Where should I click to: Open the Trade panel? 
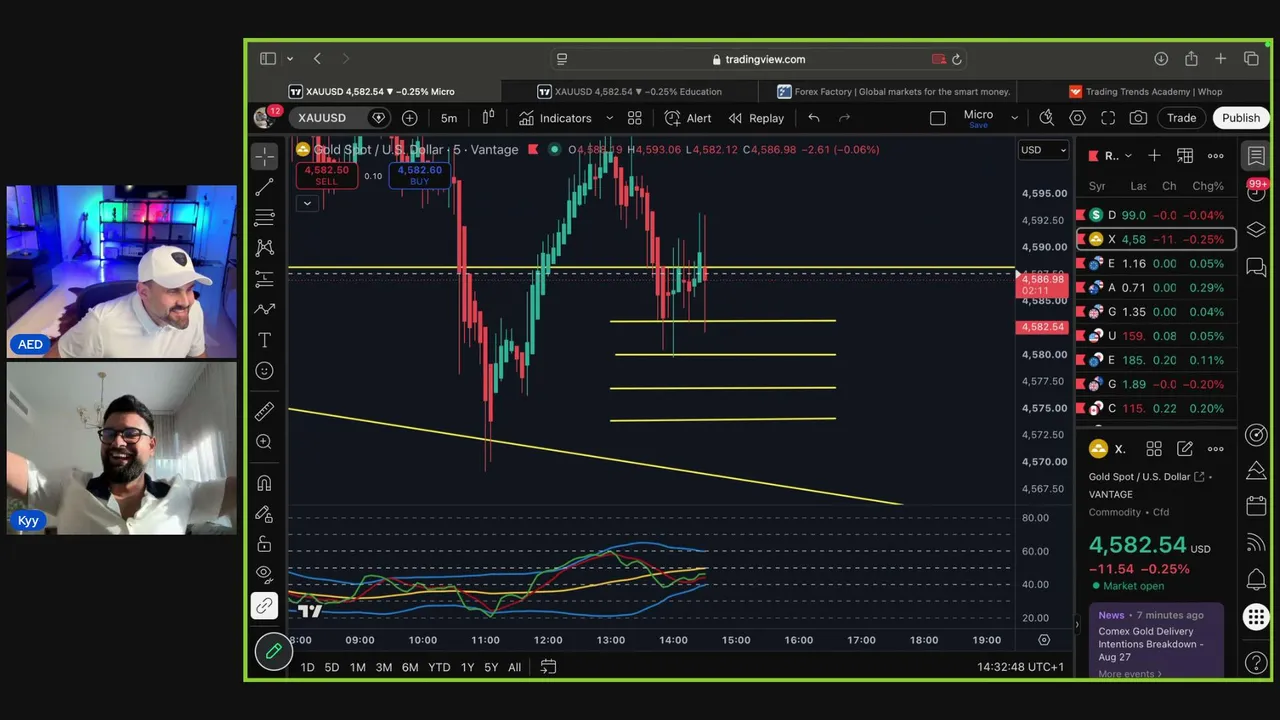(x=1181, y=118)
